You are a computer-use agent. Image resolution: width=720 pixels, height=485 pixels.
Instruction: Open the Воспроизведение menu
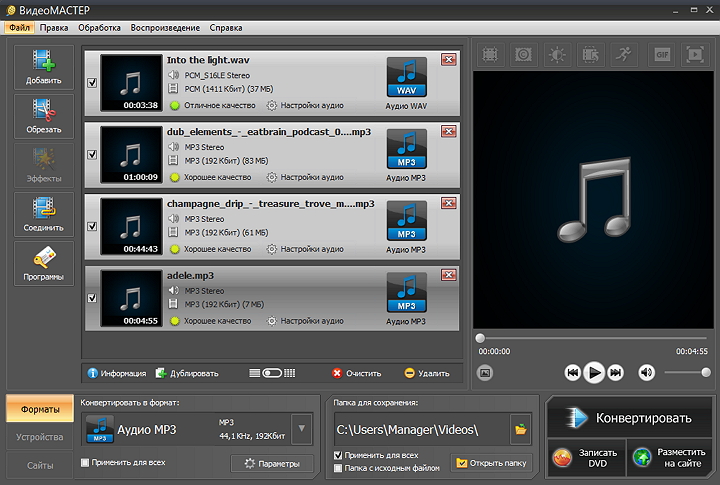pos(165,28)
